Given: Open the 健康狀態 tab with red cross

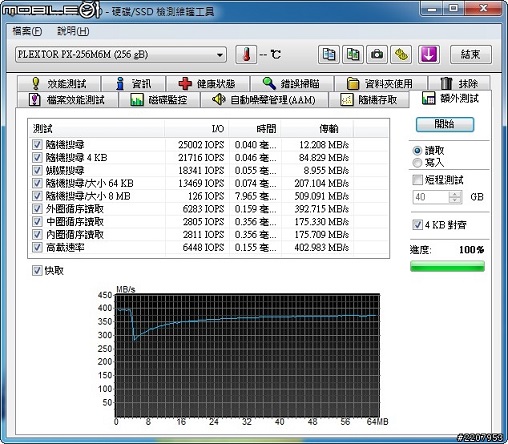Looking at the screenshot, I should pos(208,83).
